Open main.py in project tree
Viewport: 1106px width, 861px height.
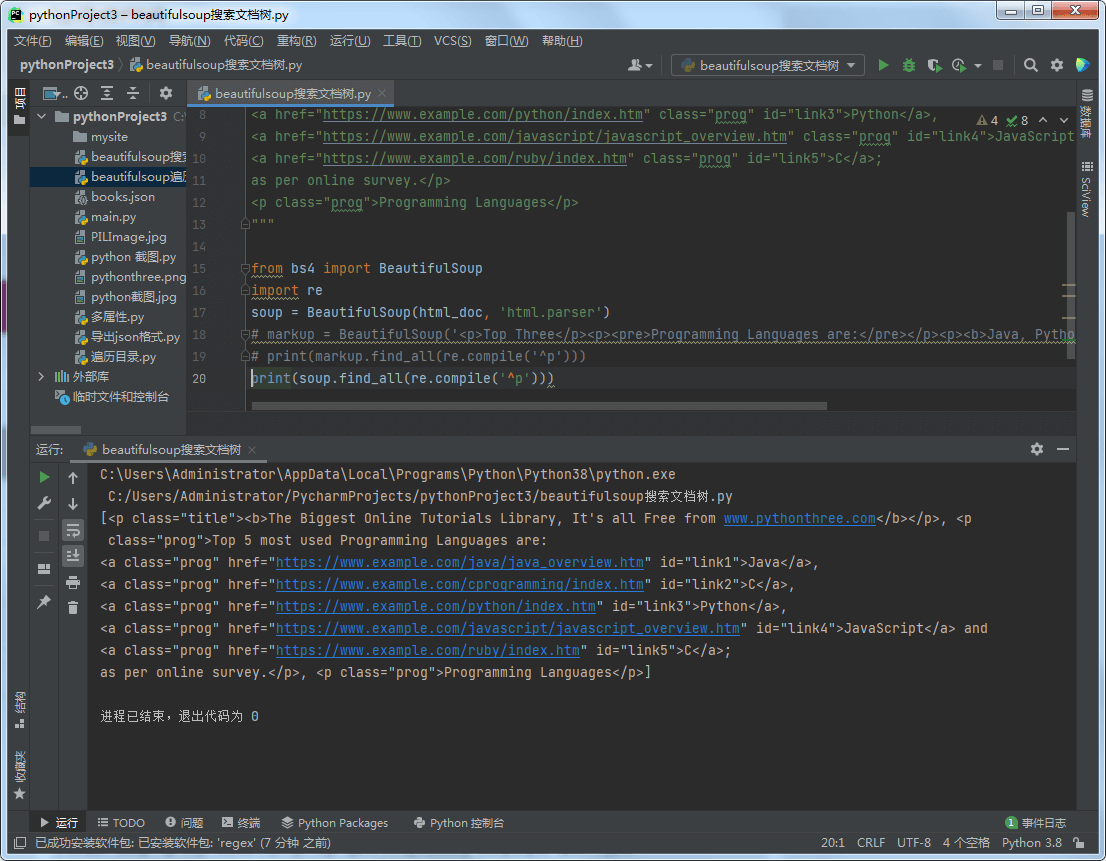[113, 217]
